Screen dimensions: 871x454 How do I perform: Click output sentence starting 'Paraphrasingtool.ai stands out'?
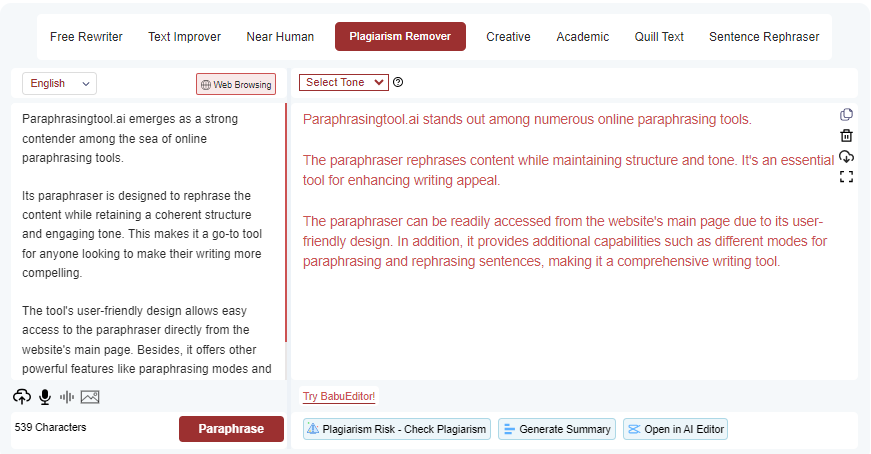point(527,119)
